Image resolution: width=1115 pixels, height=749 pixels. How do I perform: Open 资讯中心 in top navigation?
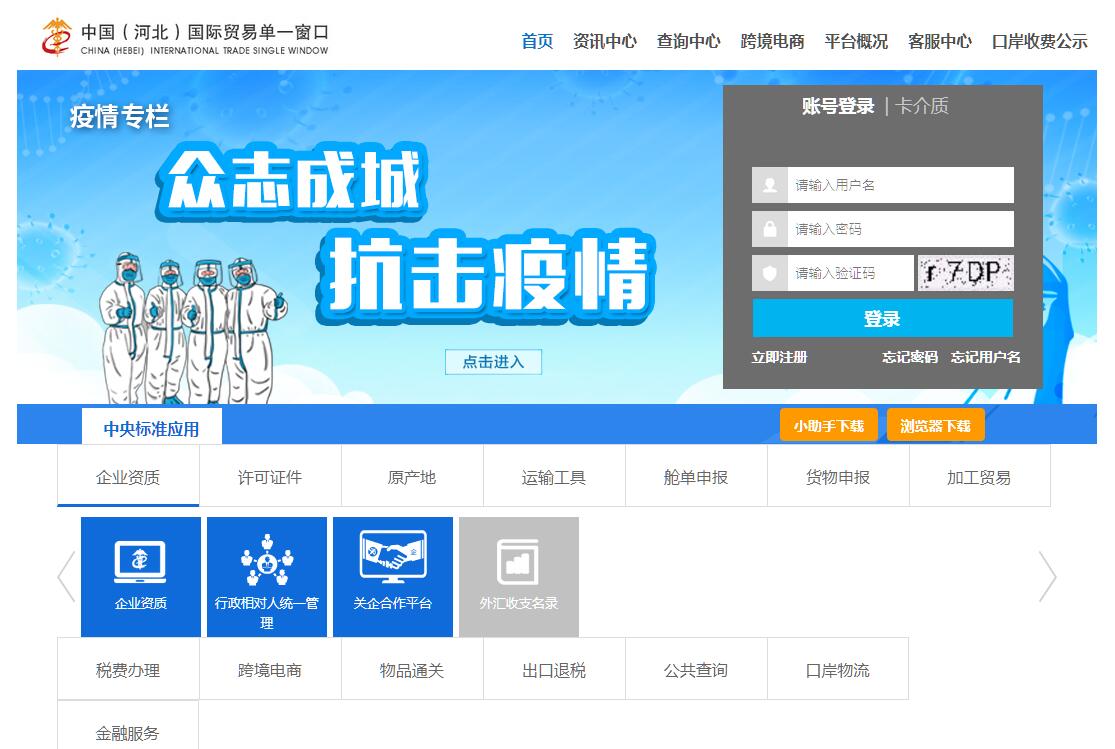click(604, 41)
